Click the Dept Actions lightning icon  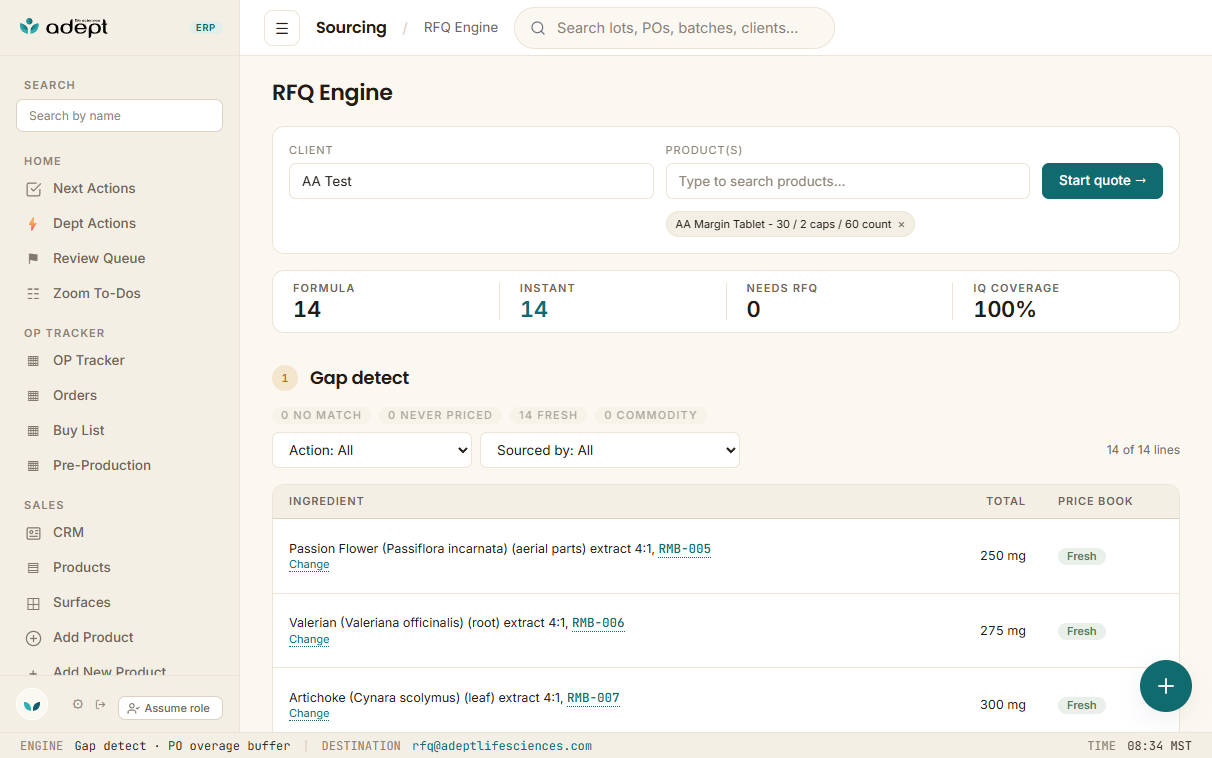[x=34, y=224]
